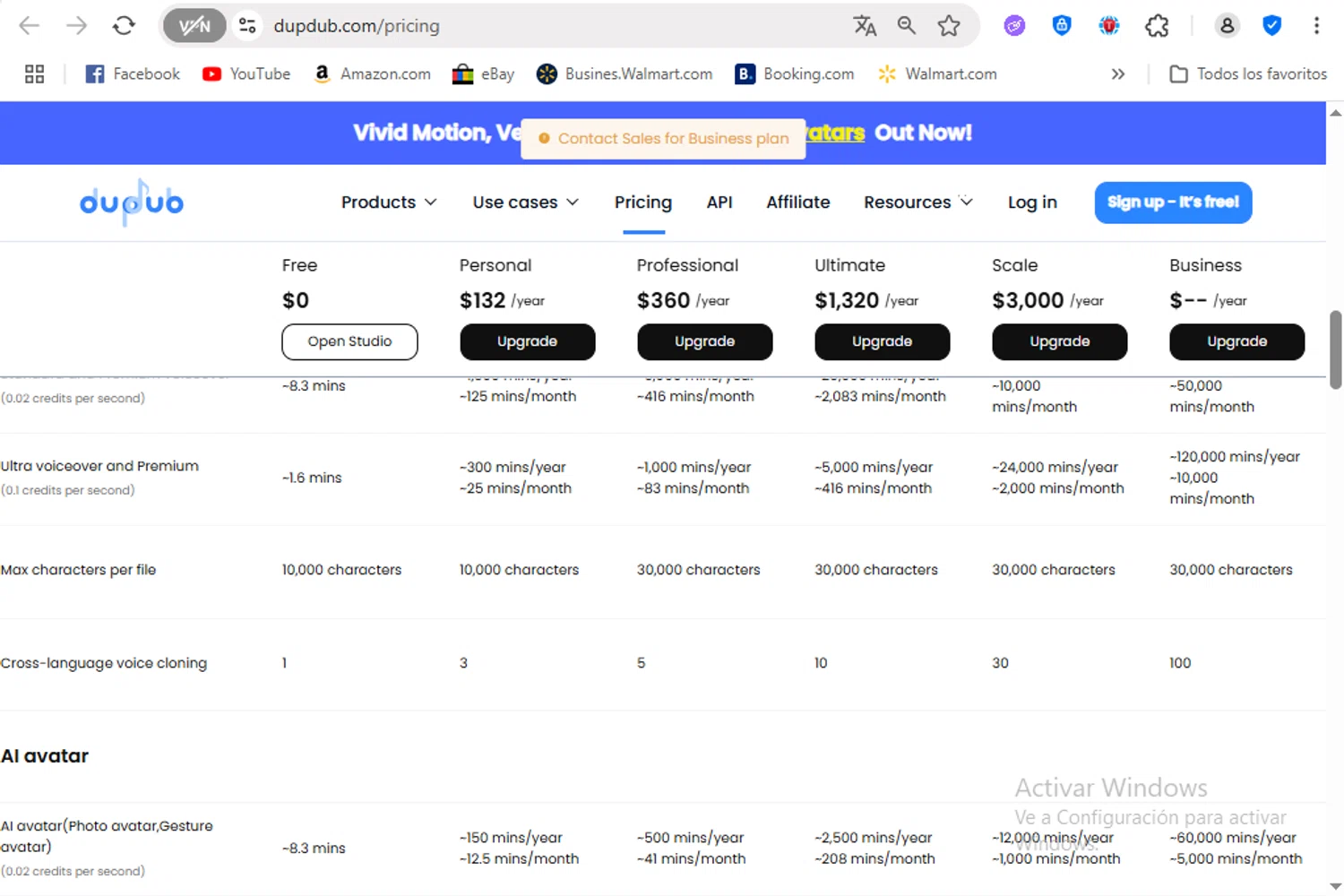The height and width of the screenshot is (896, 1344).
Task: Open the browser profile avatar
Action: 1227,26
